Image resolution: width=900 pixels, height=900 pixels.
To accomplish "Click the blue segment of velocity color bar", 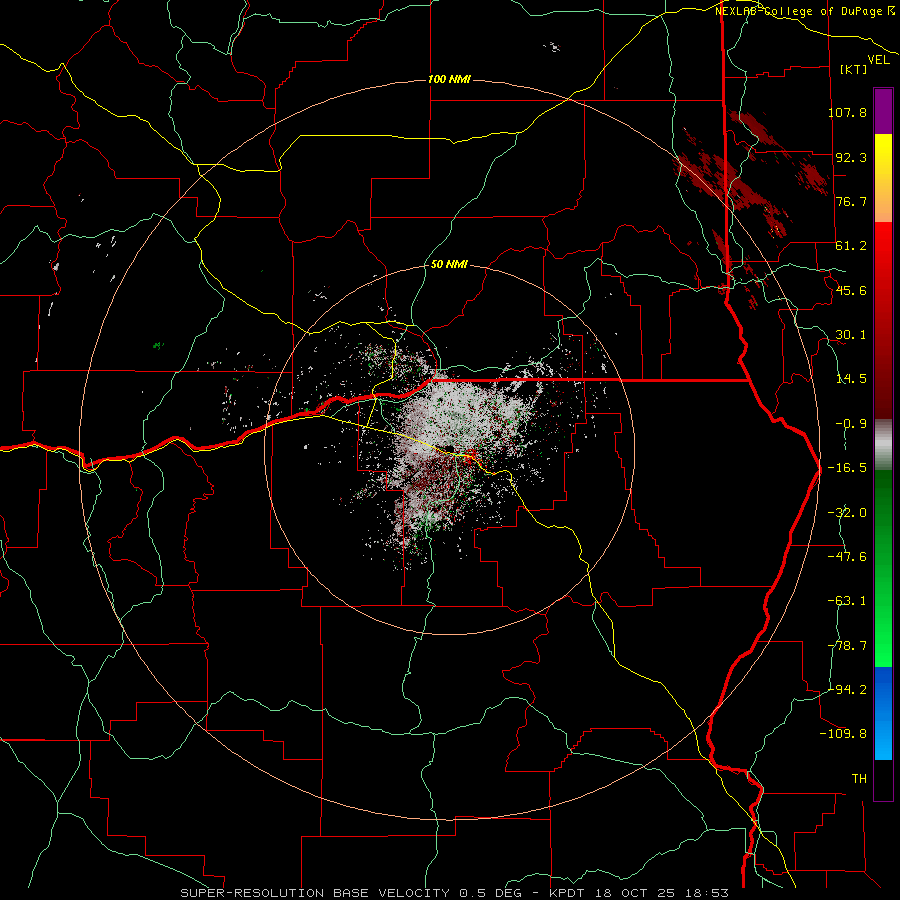I will tap(883, 713).
